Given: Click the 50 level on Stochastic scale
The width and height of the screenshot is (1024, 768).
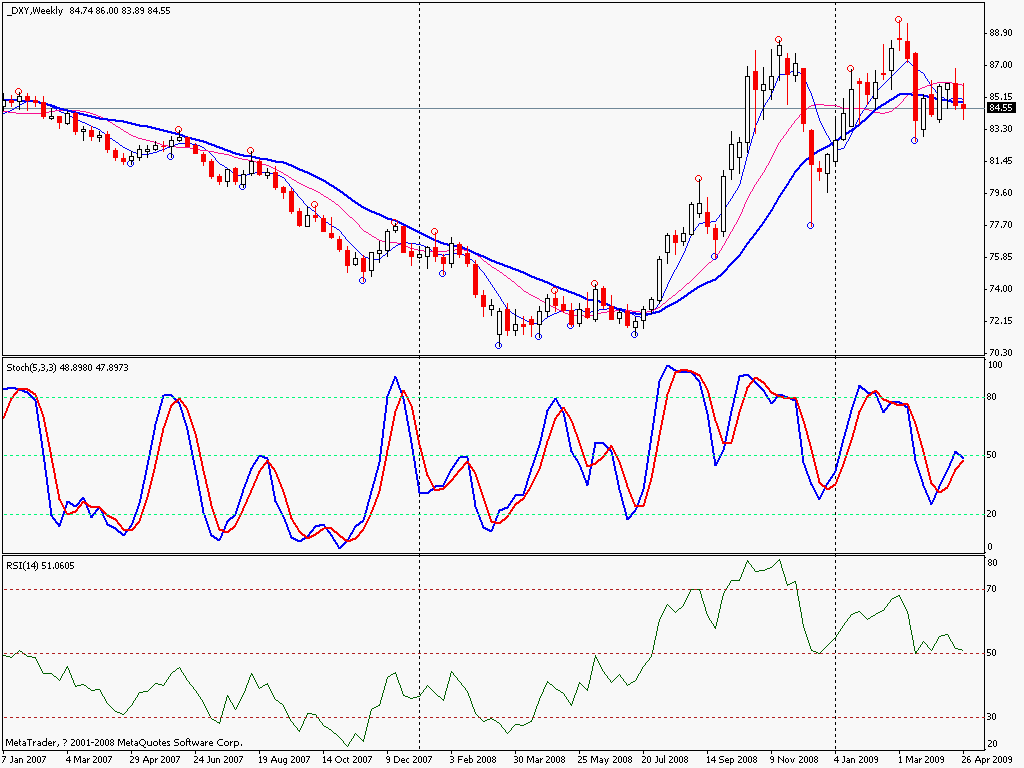Looking at the screenshot, I should (992, 455).
